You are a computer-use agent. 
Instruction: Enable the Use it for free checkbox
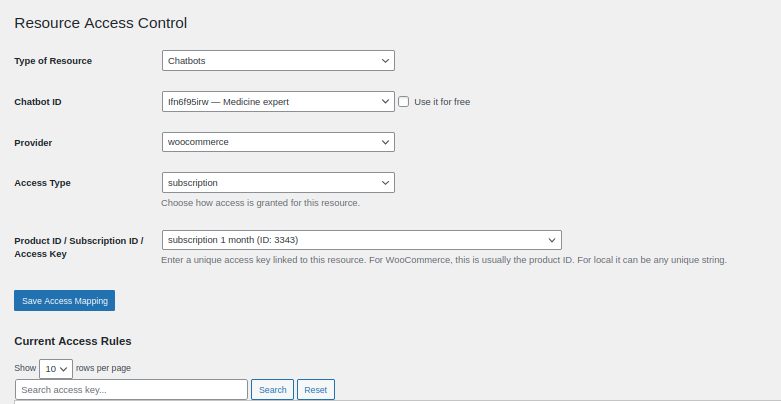pos(404,102)
